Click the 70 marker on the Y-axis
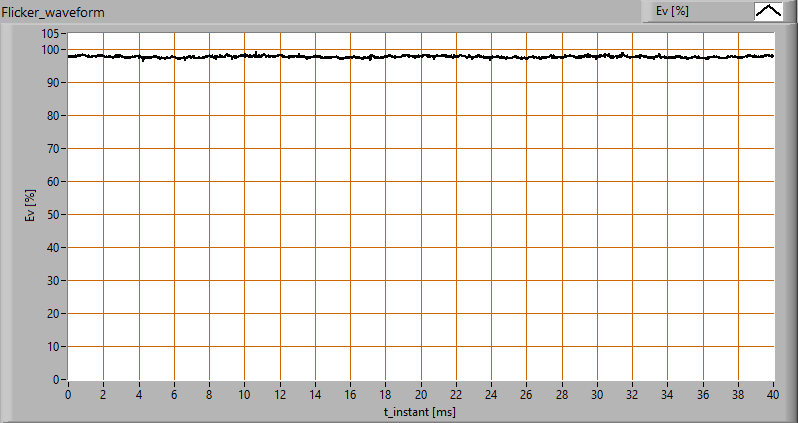This screenshot has height=423, width=798. pos(53,148)
